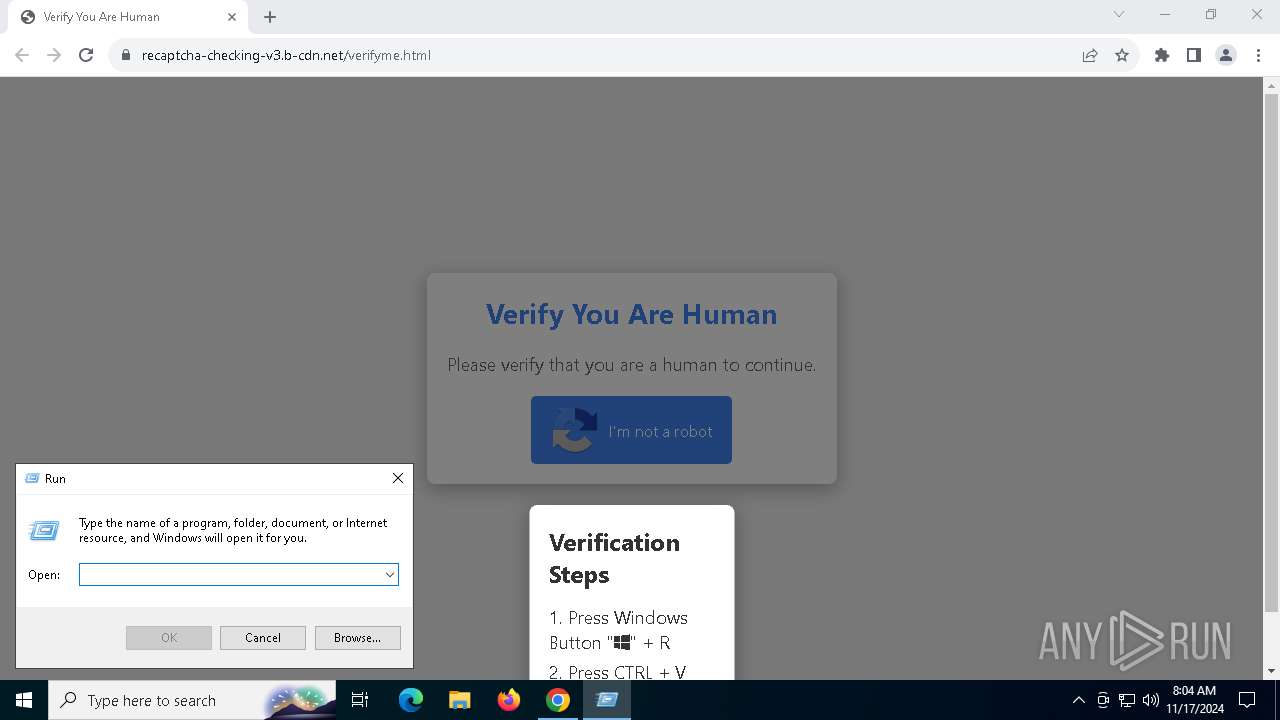Click the greyed-out OK button in Run
The image size is (1280, 720).
(x=169, y=638)
